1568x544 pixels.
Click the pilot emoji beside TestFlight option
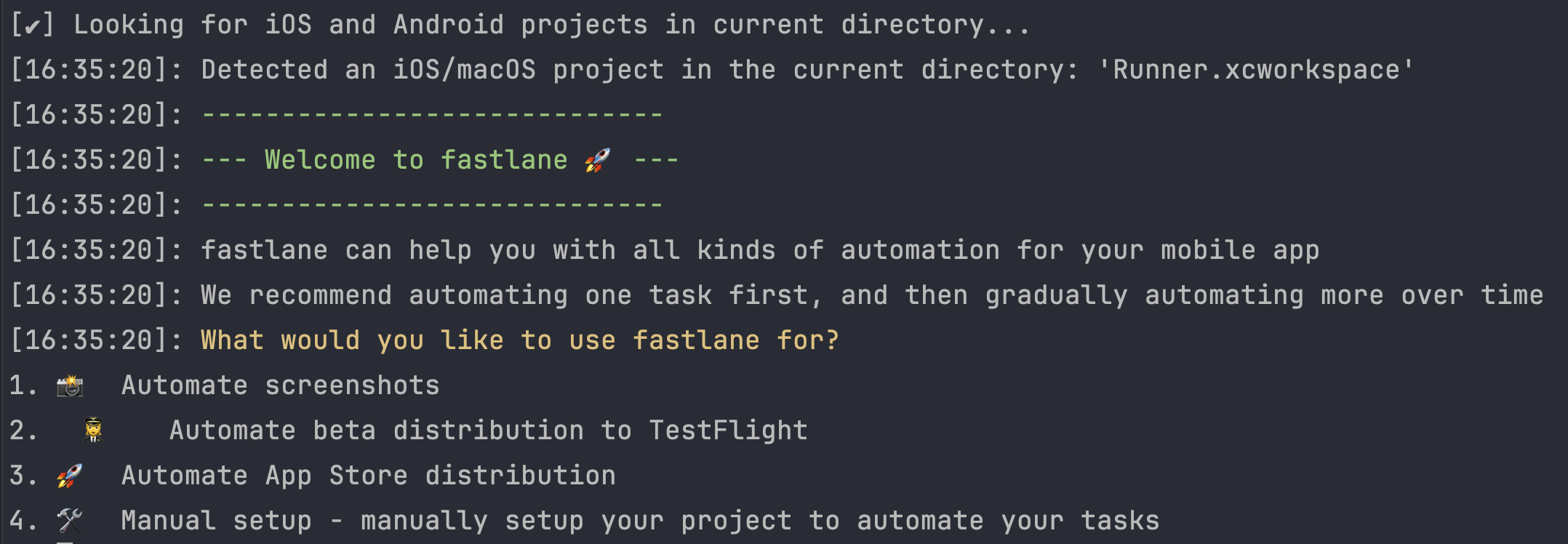click(93, 431)
